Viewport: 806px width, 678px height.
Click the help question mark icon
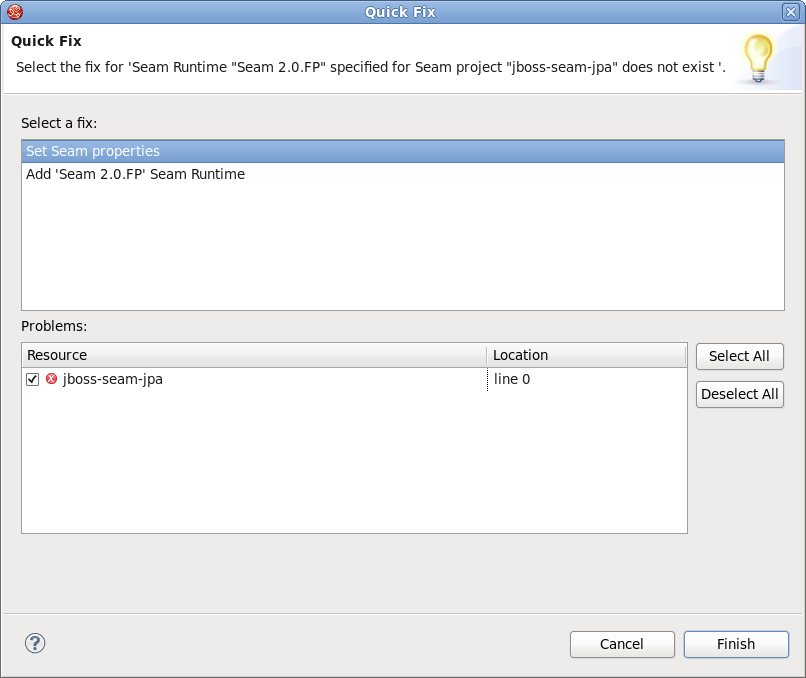pyautogui.click(x=34, y=644)
